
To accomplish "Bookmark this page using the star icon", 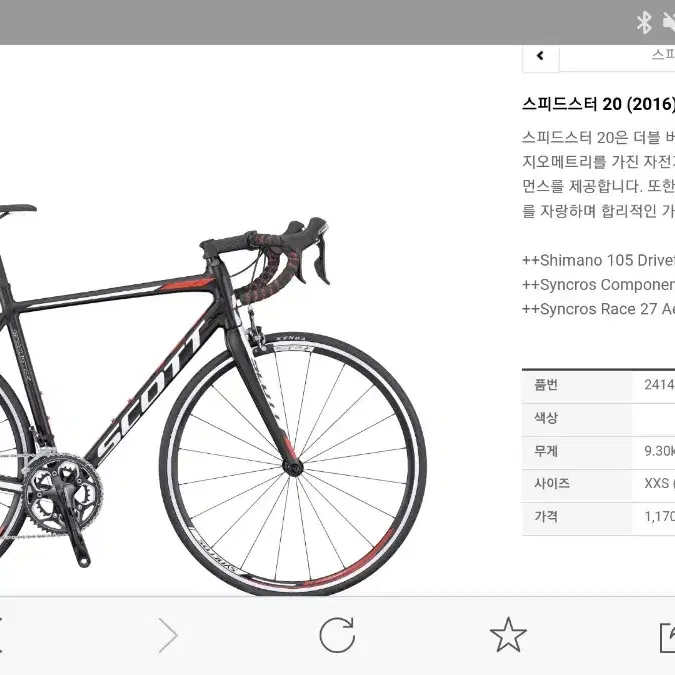I will (508, 635).
